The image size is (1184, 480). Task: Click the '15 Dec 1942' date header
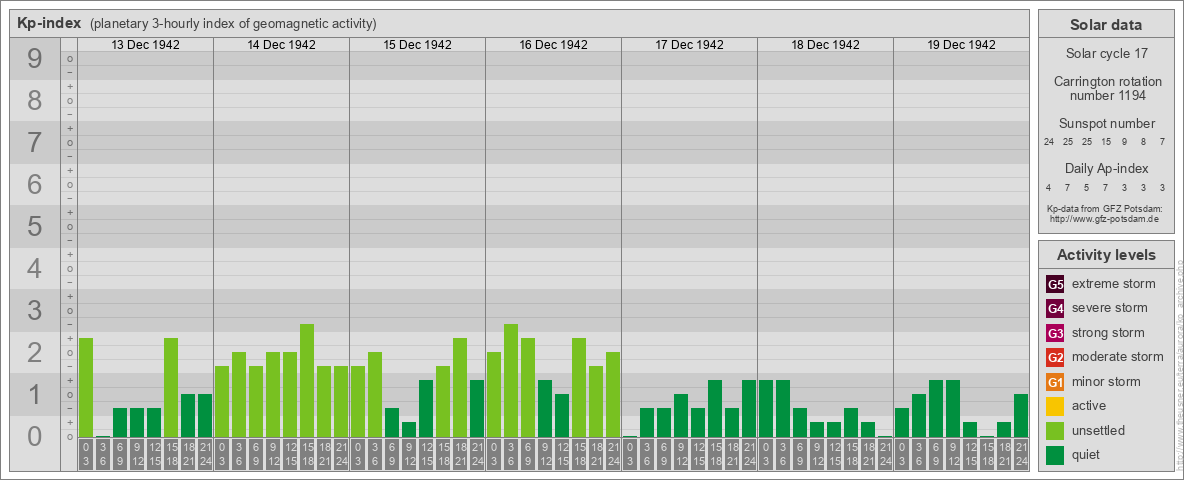[418, 45]
